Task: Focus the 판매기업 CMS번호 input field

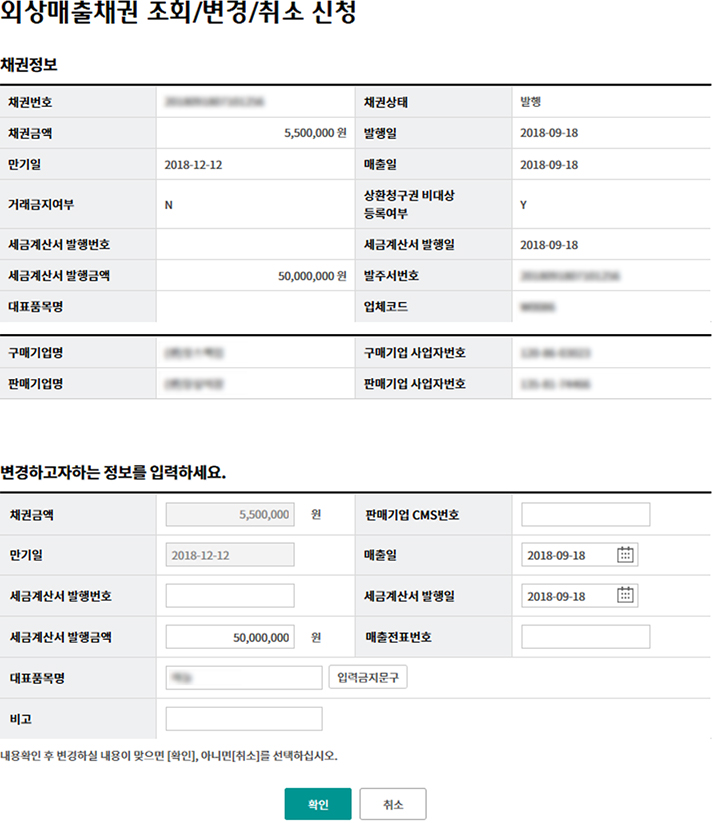Action: (x=585, y=515)
